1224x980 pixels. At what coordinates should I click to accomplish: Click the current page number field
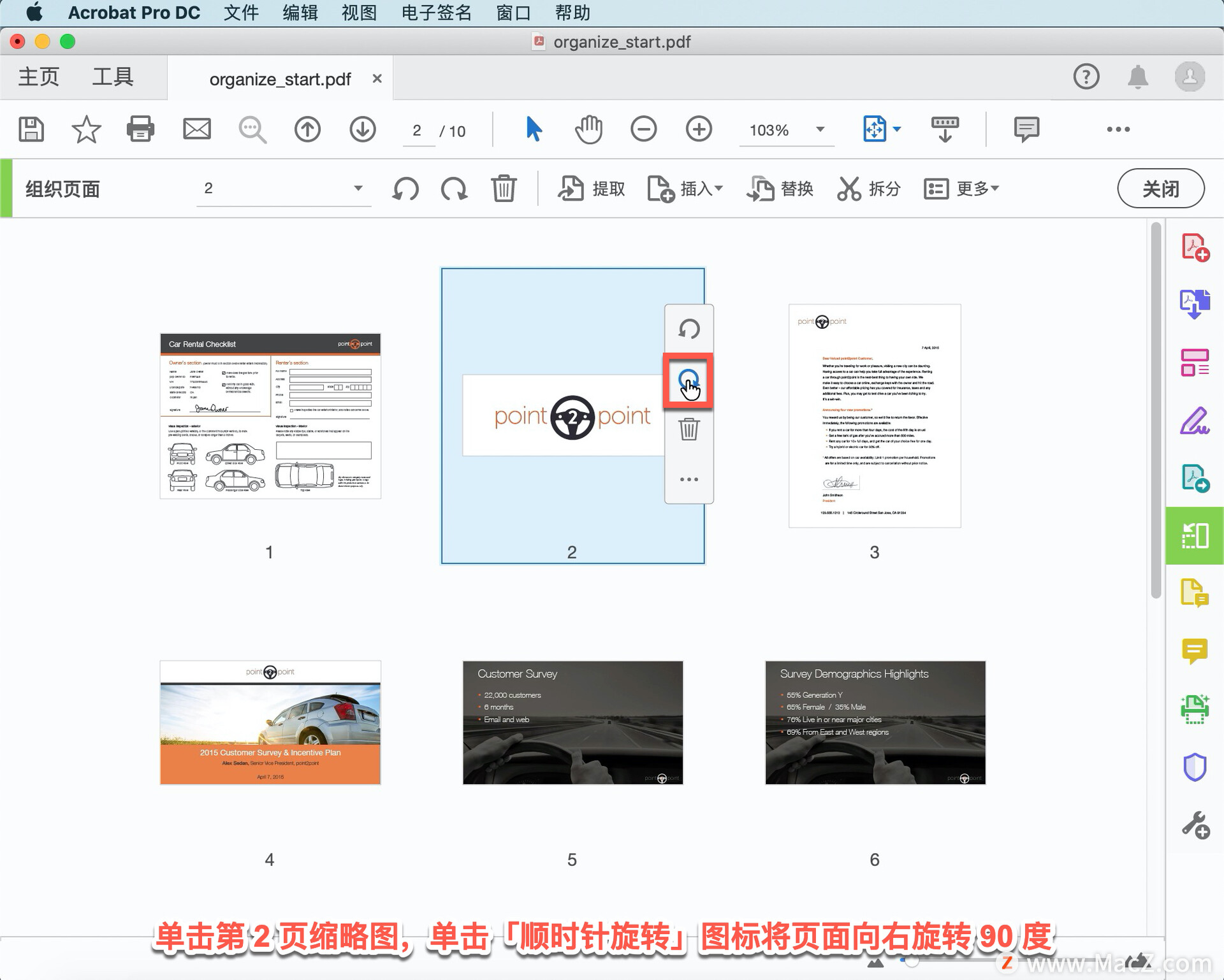point(417,131)
